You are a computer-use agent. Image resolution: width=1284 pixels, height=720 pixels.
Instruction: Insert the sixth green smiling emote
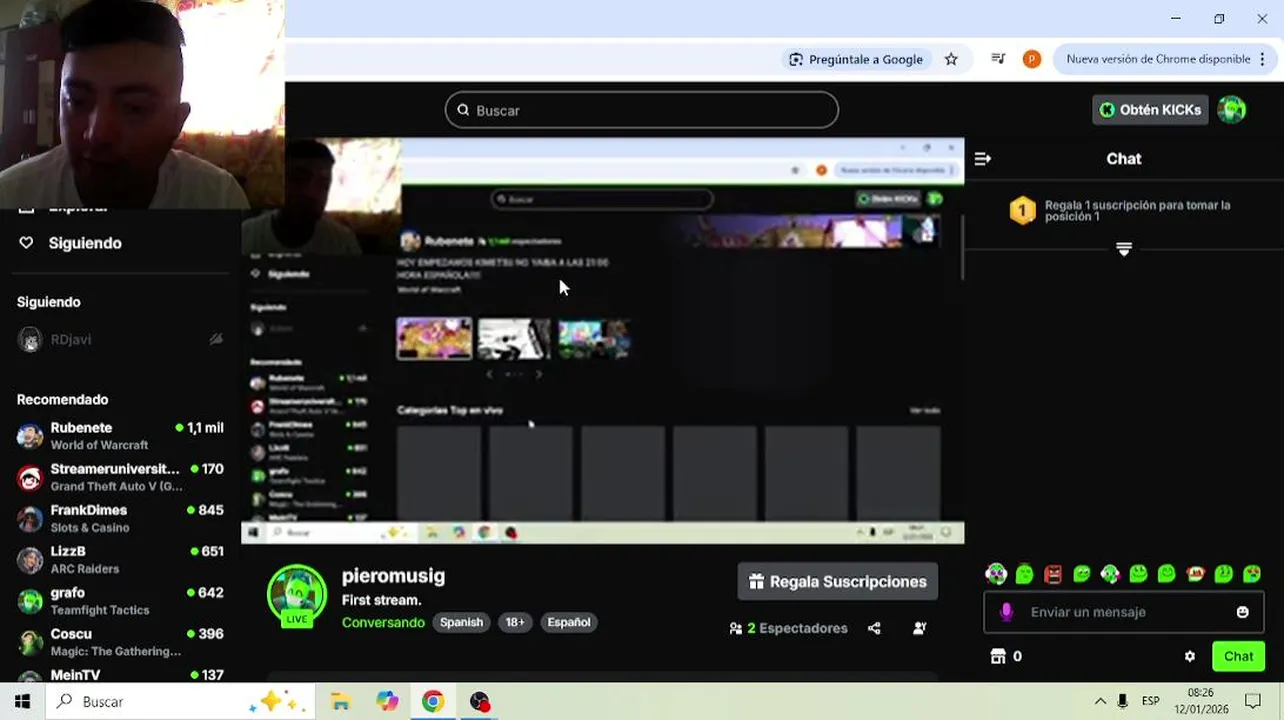[x=1138, y=574]
